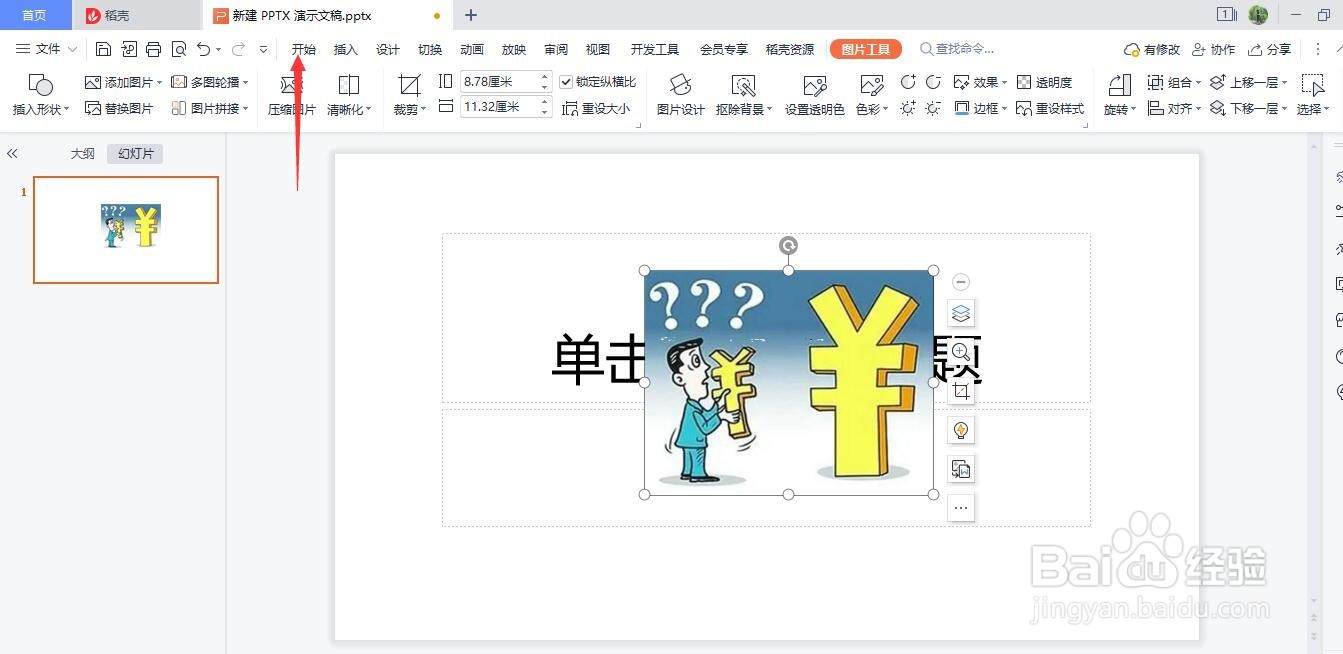1343x654 pixels.
Task: Click 图片设计 picture design icon
Action: pyautogui.click(x=681, y=95)
